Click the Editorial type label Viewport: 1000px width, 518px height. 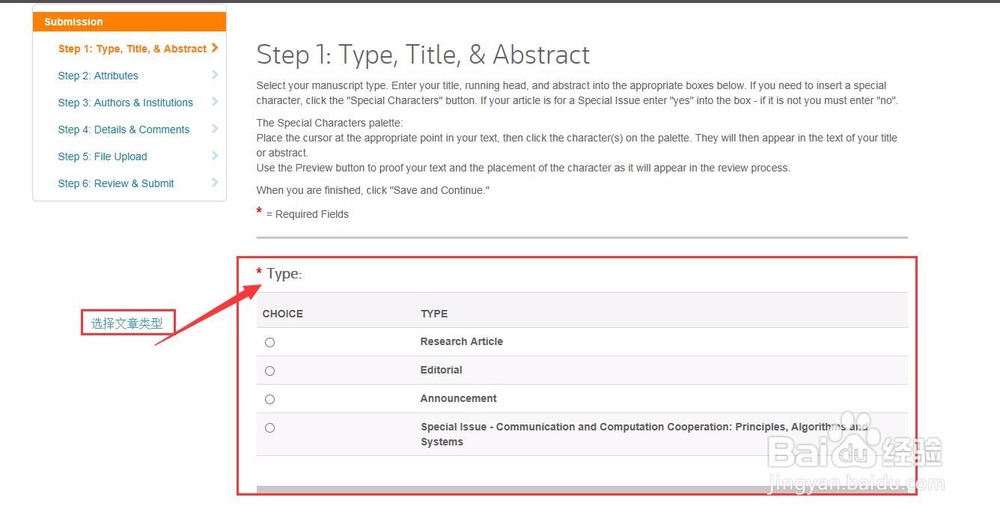(441, 370)
